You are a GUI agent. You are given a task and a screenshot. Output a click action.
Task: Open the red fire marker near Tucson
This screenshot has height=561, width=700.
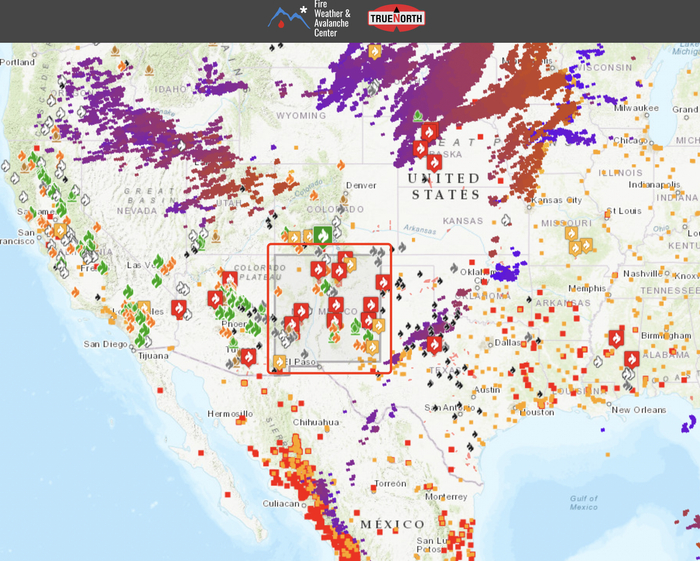(248, 357)
